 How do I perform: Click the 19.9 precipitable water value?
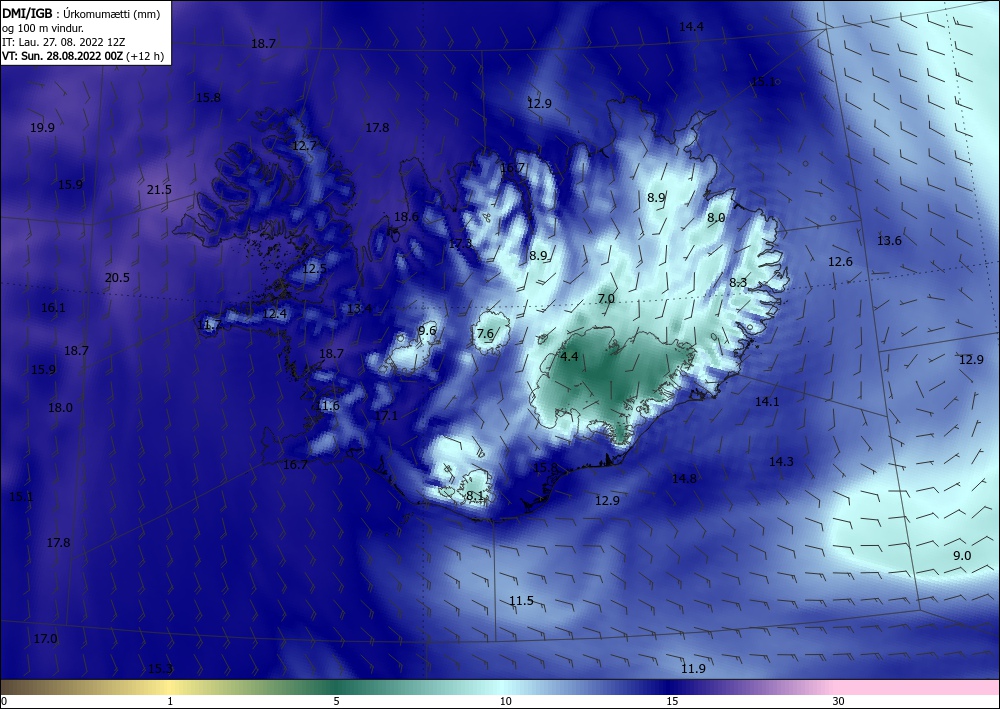(x=42, y=128)
